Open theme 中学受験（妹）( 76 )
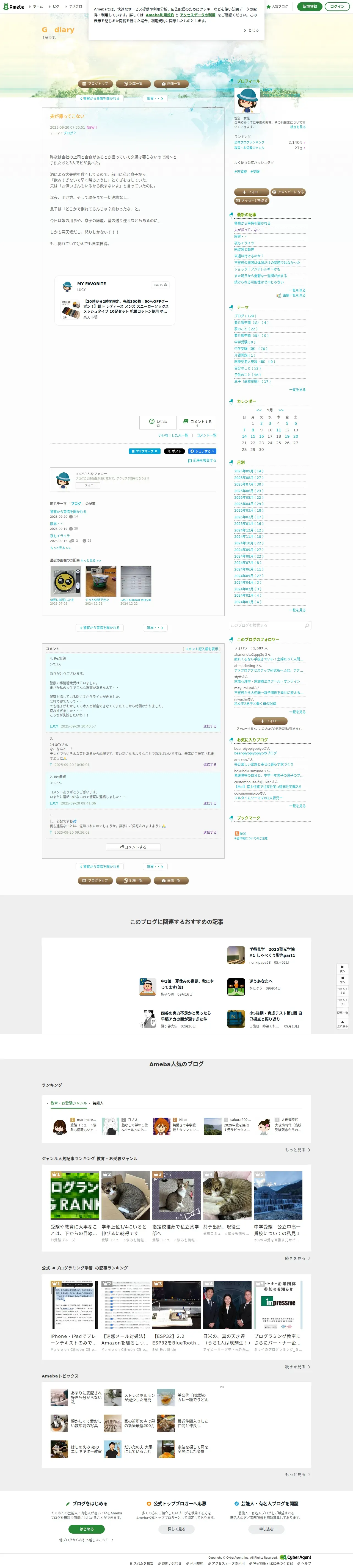 (x=251, y=349)
